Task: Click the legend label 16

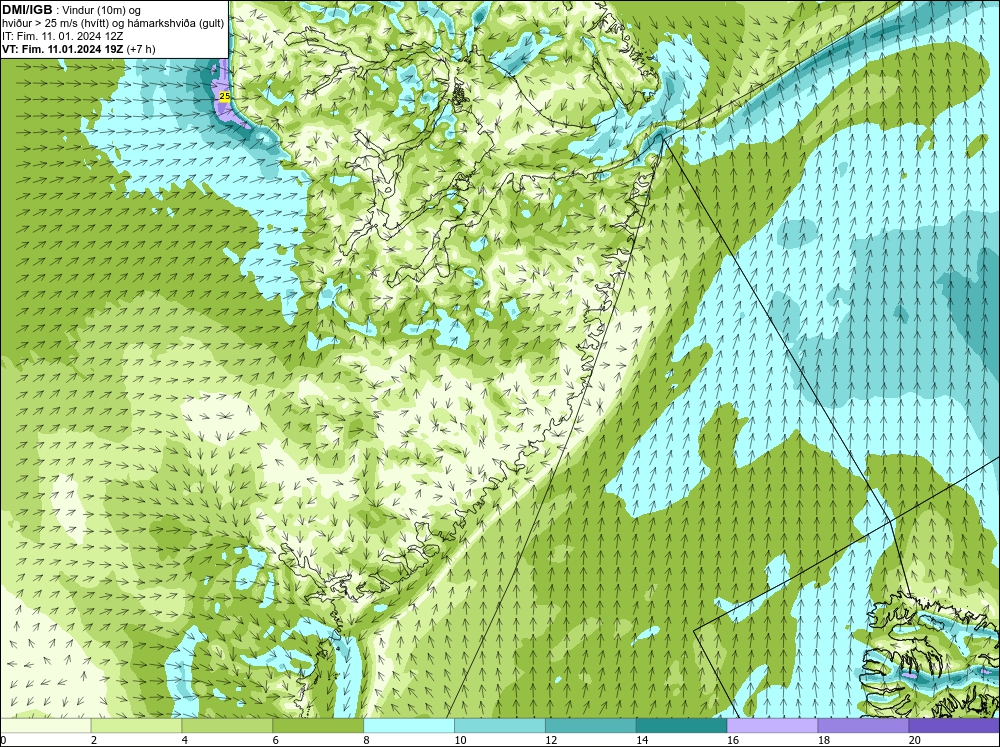Action: 733,740
